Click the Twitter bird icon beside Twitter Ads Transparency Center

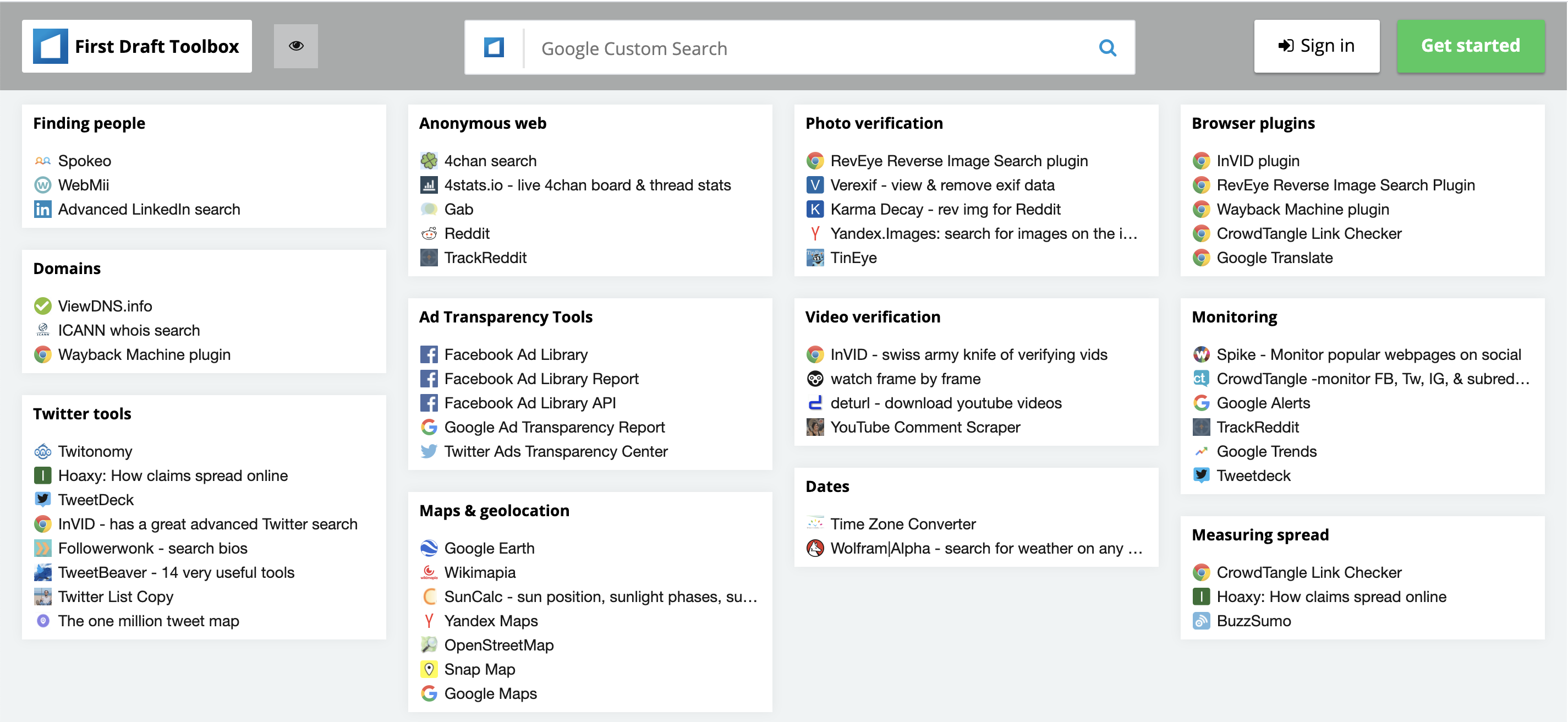[x=429, y=452]
